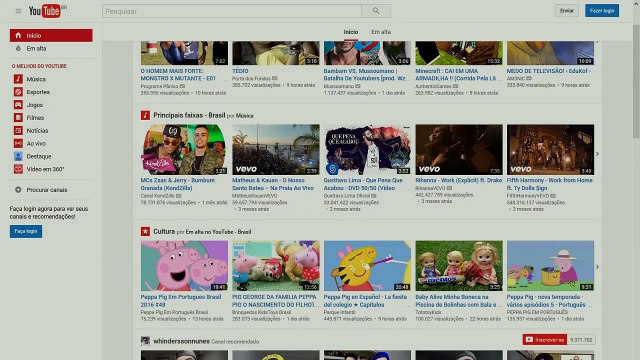640x360 pixels.
Task: Open the O Homem Mais Forte video title
Action: (x=178, y=75)
